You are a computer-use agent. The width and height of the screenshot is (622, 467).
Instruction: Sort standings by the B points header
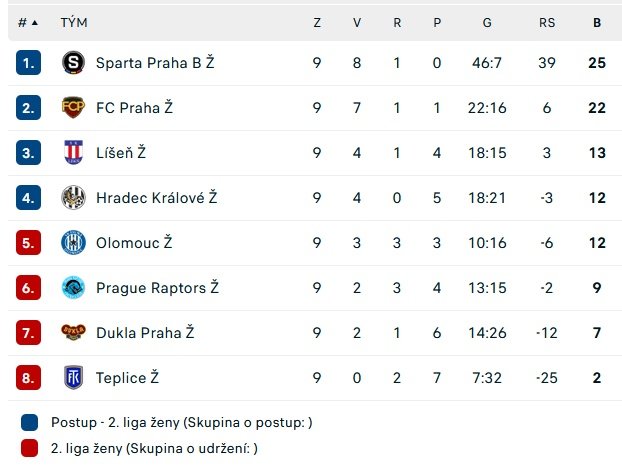[x=597, y=22]
